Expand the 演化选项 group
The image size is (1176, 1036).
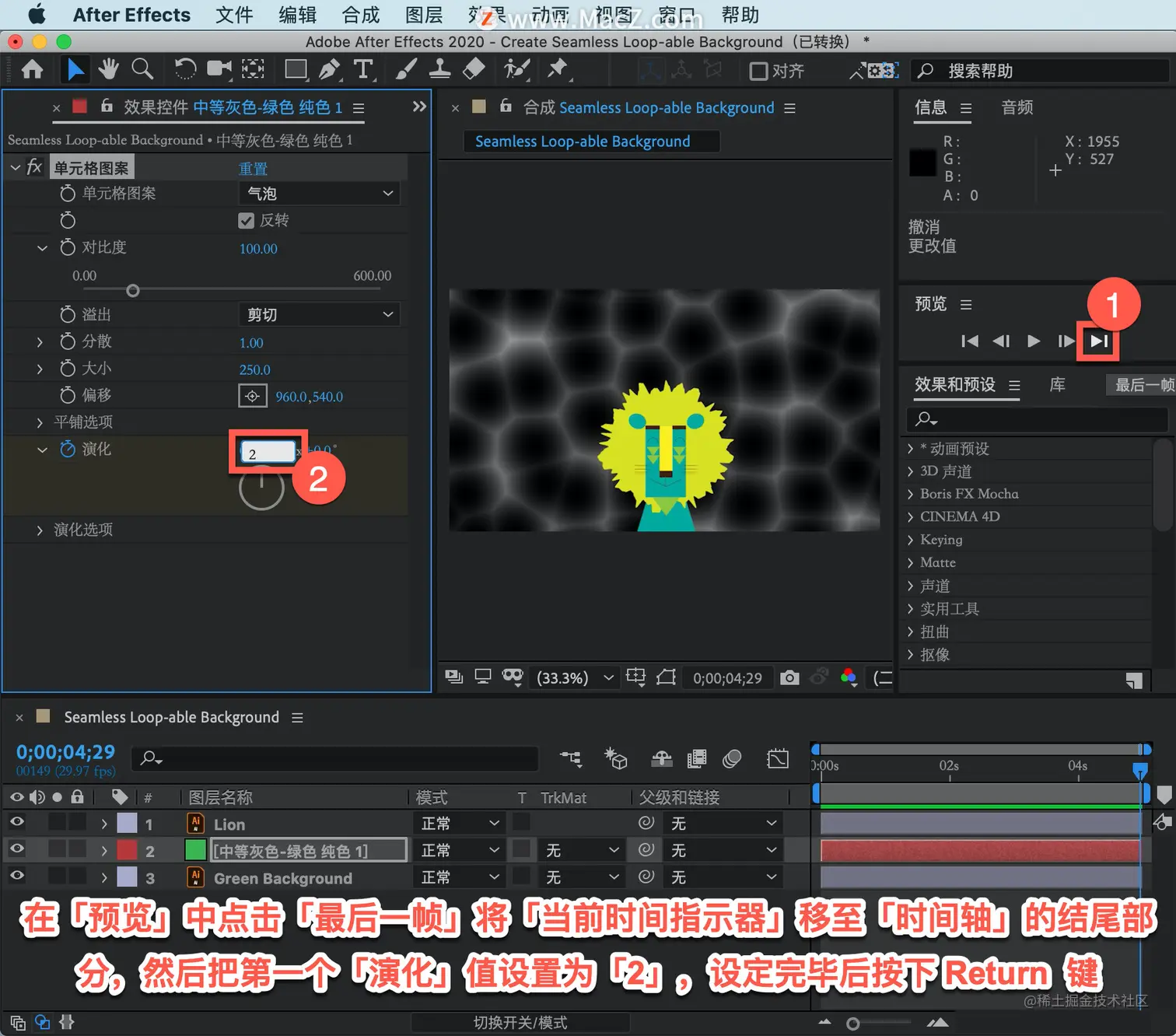[x=40, y=530]
